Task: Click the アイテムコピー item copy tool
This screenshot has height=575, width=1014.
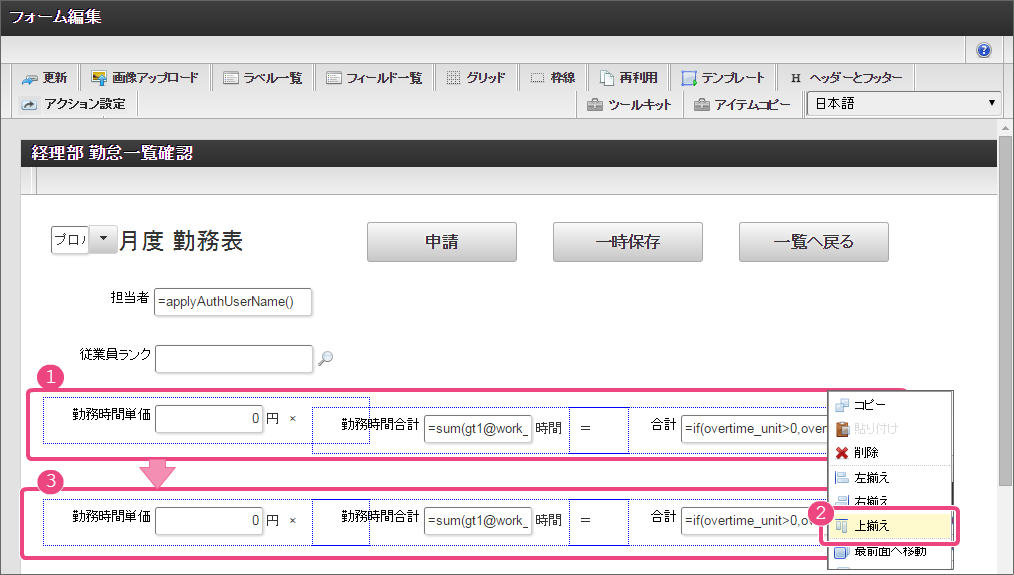Action: click(x=742, y=104)
